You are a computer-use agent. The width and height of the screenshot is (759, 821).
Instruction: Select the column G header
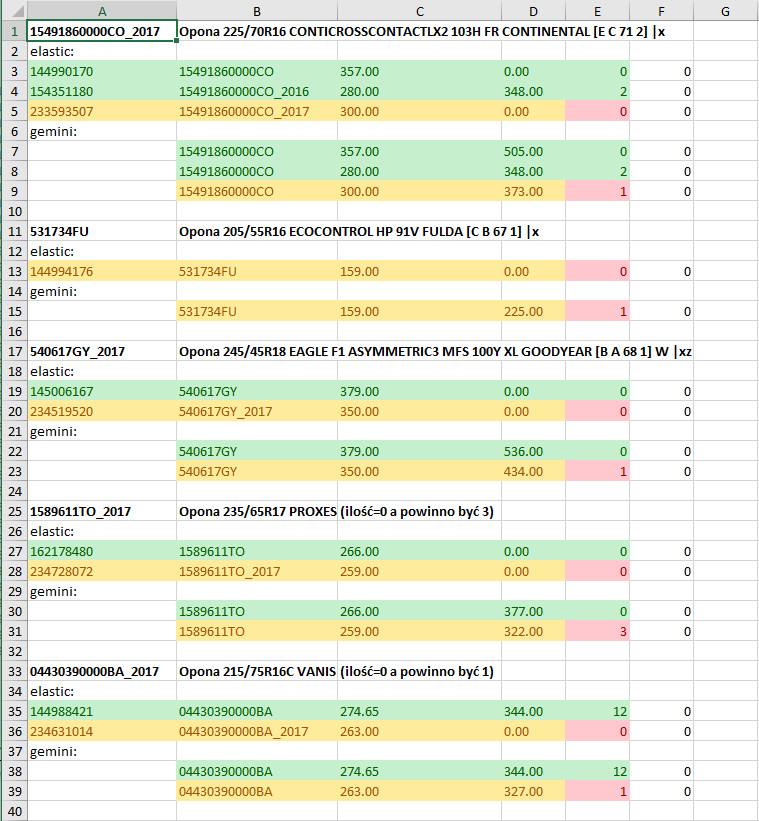pos(725,10)
